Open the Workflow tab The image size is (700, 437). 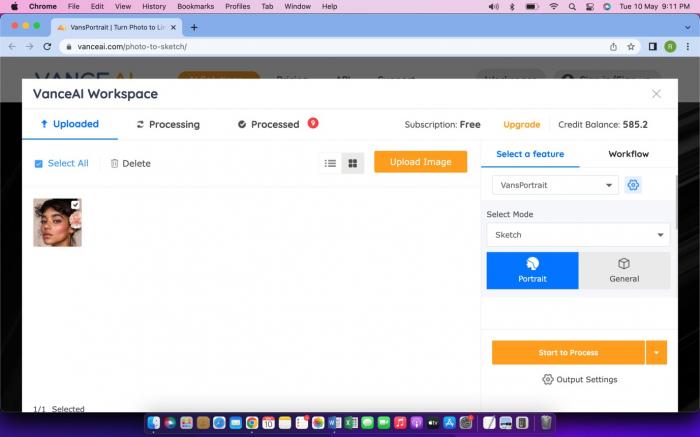(x=628, y=154)
